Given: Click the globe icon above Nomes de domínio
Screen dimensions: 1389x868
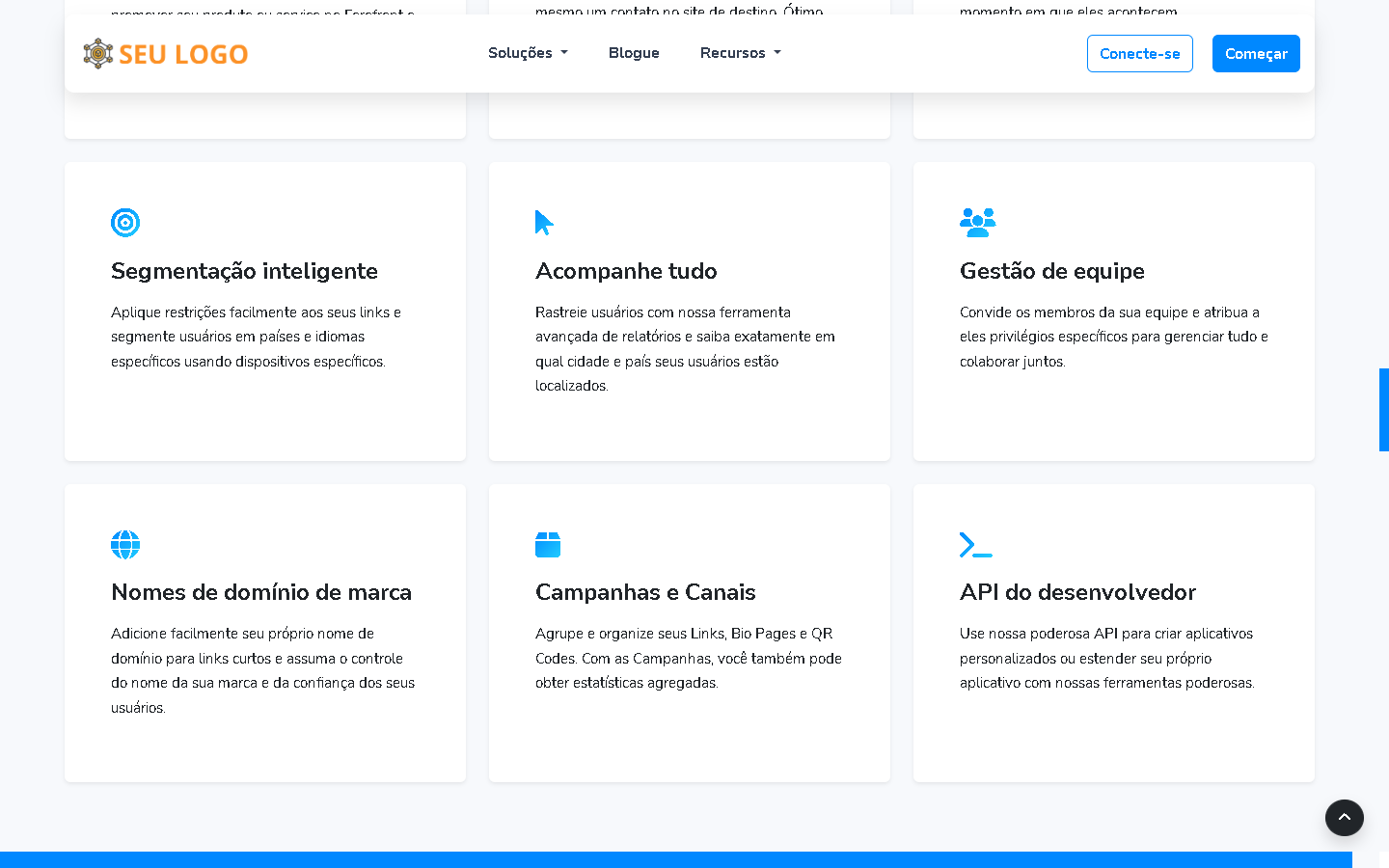Looking at the screenshot, I should click(x=125, y=545).
